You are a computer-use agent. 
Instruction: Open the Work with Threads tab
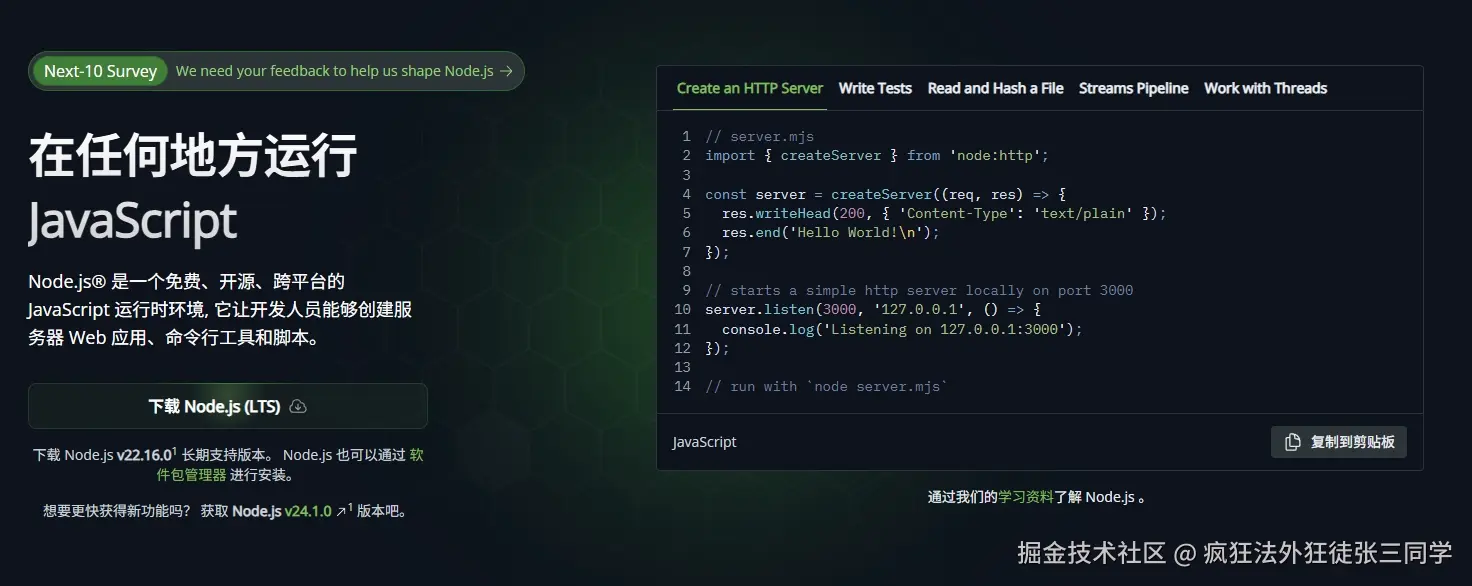coord(1265,88)
